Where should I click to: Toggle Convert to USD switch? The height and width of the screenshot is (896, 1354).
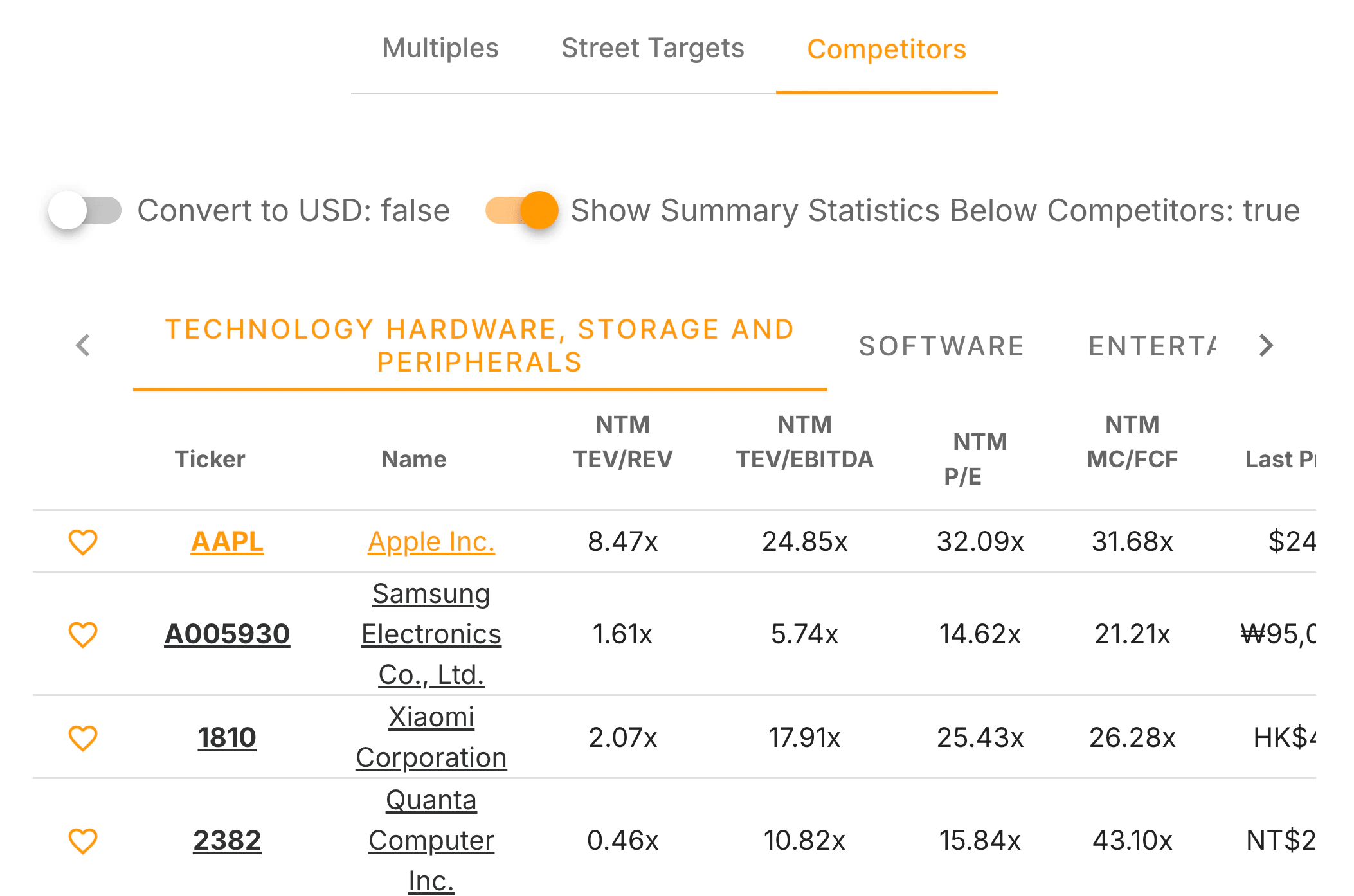coord(85,211)
